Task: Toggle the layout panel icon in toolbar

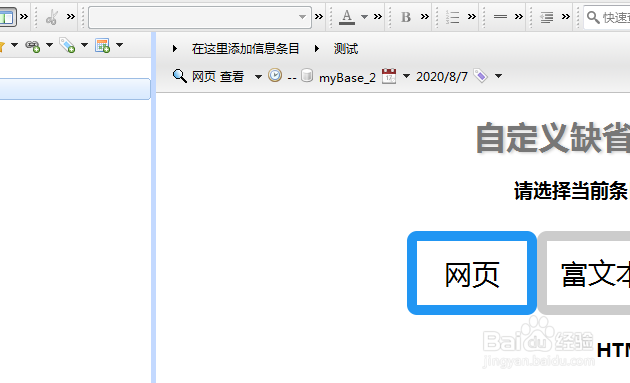Action: [7, 17]
